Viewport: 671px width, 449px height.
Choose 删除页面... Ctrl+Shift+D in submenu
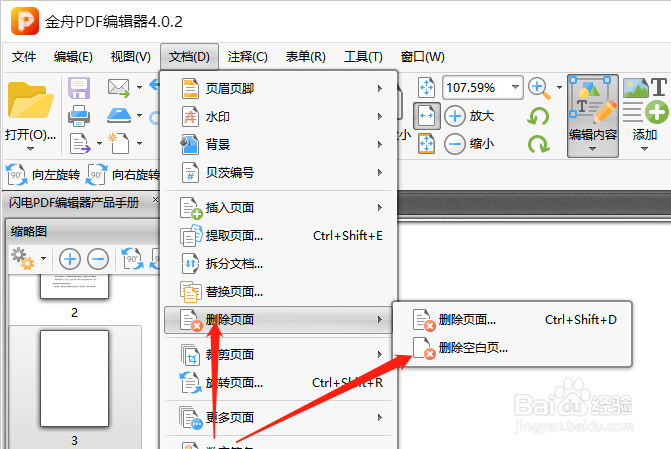[512, 320]
